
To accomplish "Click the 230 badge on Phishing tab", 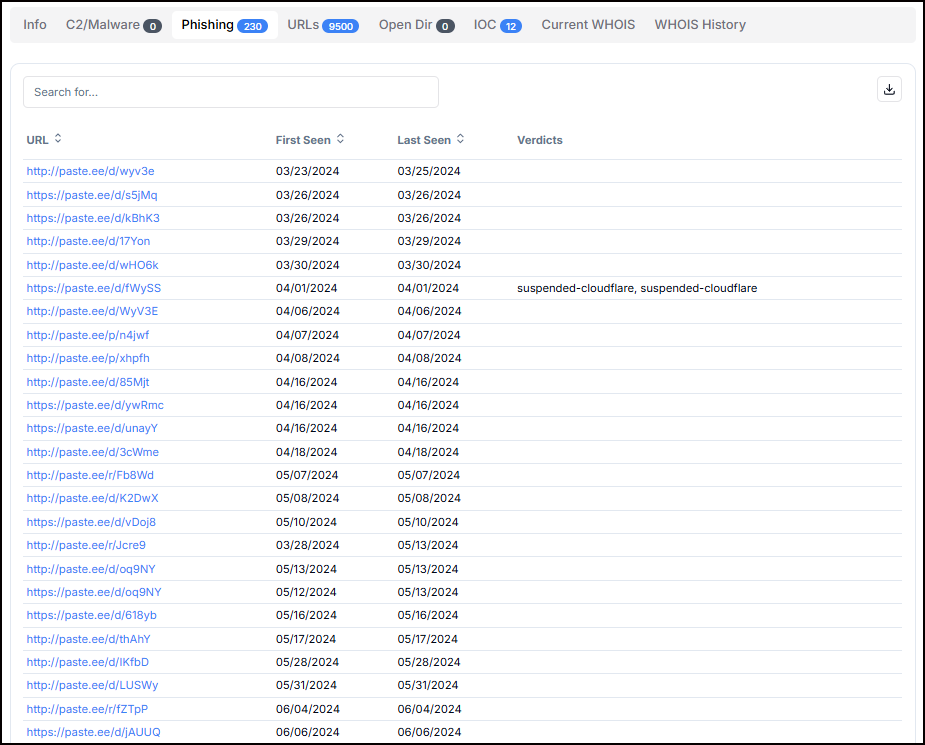I will pos(252,26).
